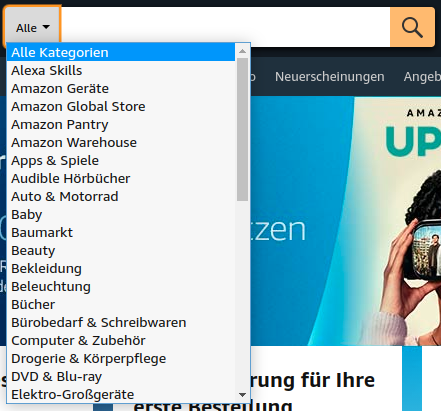
Task: Click the dropdown scrollbar thumb
Action: (242, 130)
